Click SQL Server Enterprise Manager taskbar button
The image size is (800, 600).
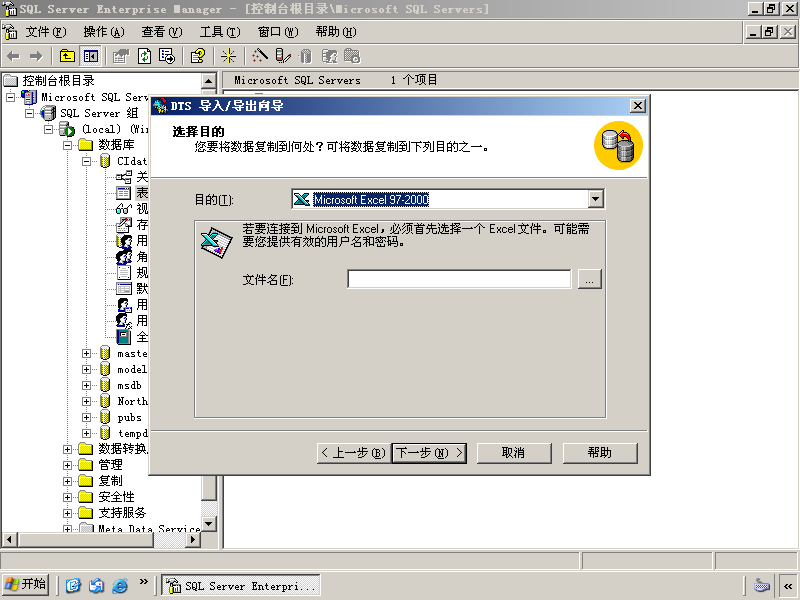[x=241, y=585]
